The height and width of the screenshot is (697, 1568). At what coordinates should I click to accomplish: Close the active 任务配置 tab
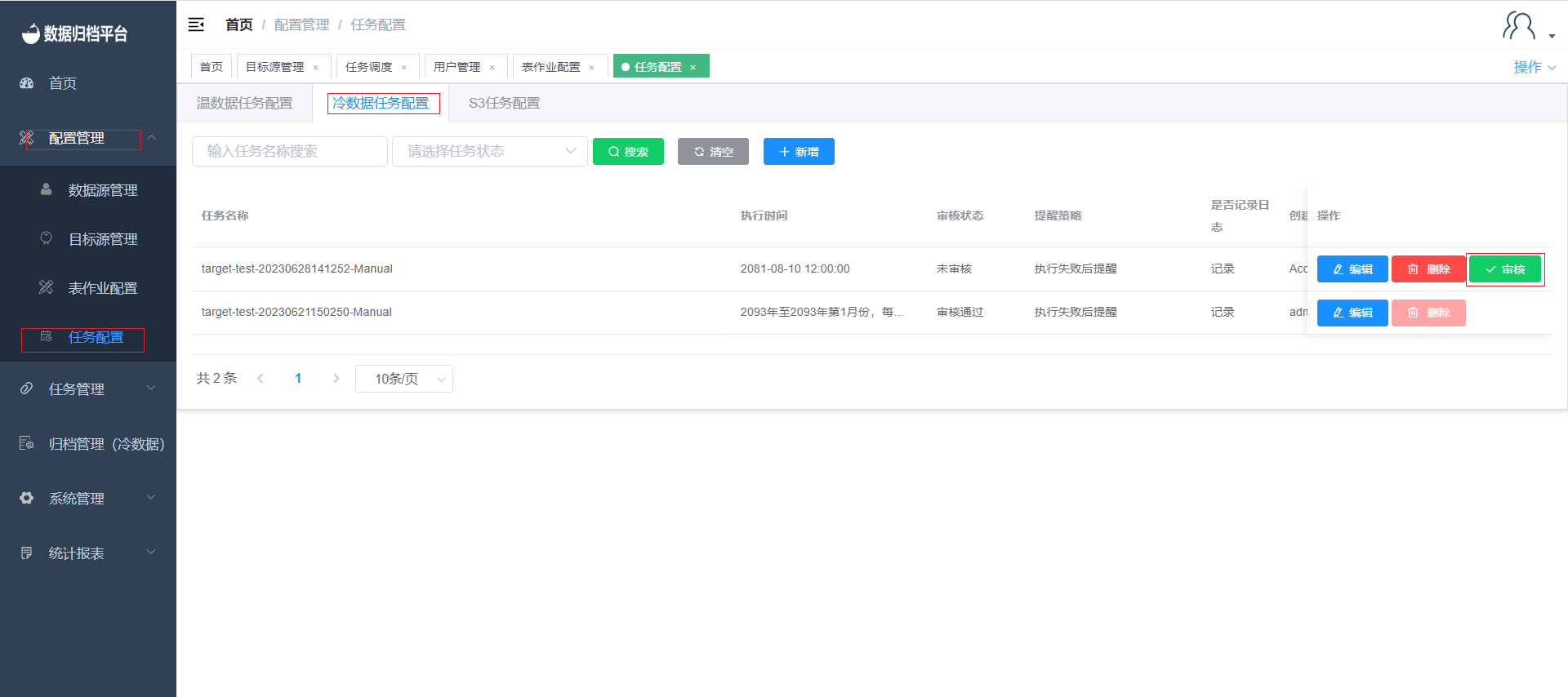[x=693, y=68]
